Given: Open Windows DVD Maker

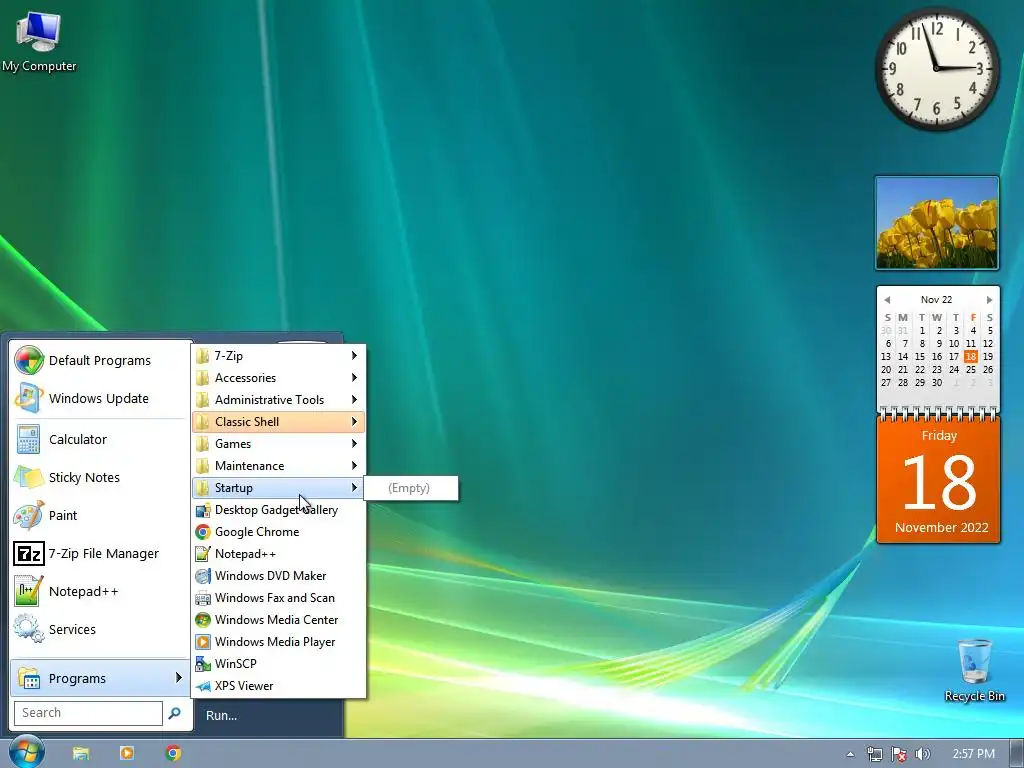Looking at the screenshot, I should click(x=278, y=576).
